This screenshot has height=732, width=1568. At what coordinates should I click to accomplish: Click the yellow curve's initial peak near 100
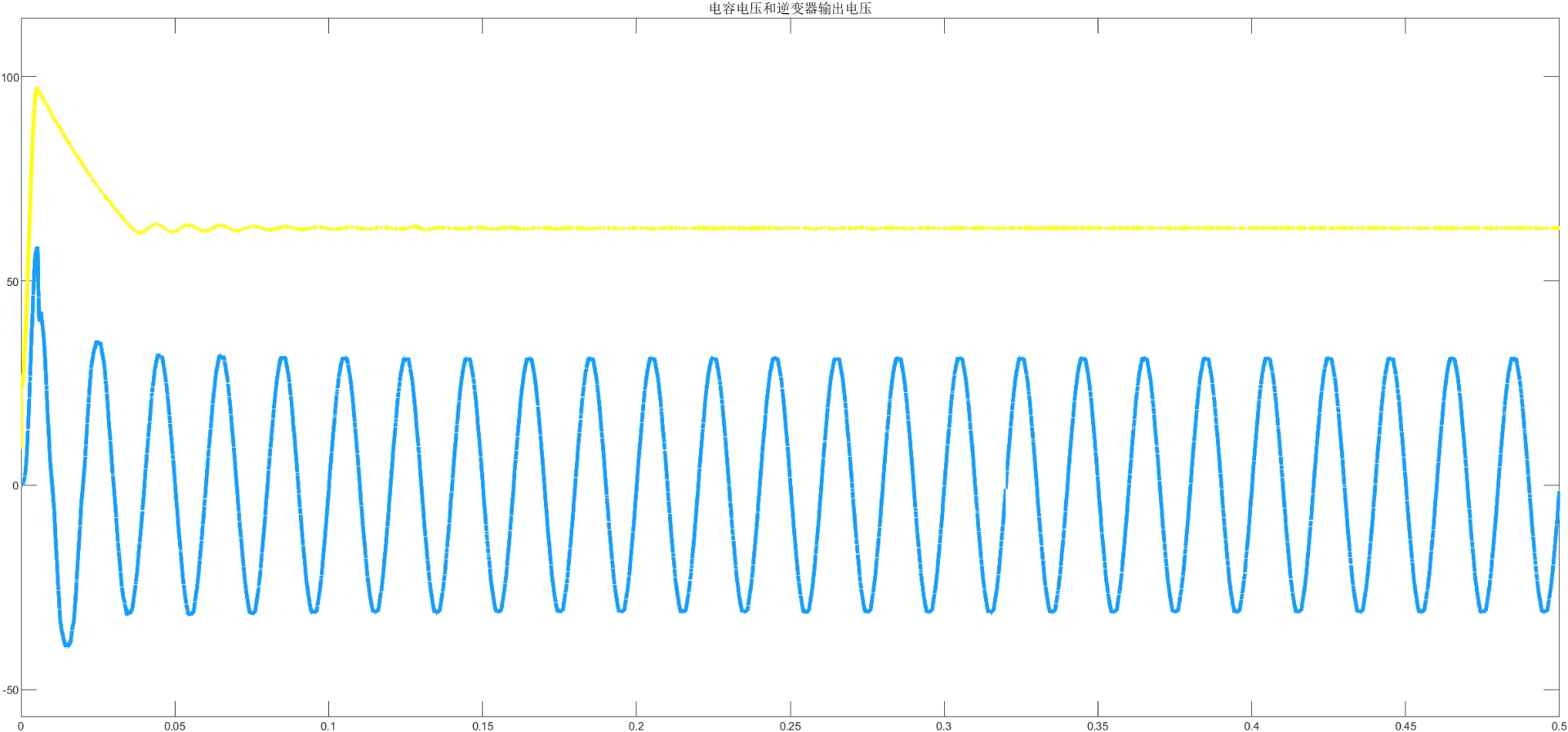[37, 88]
